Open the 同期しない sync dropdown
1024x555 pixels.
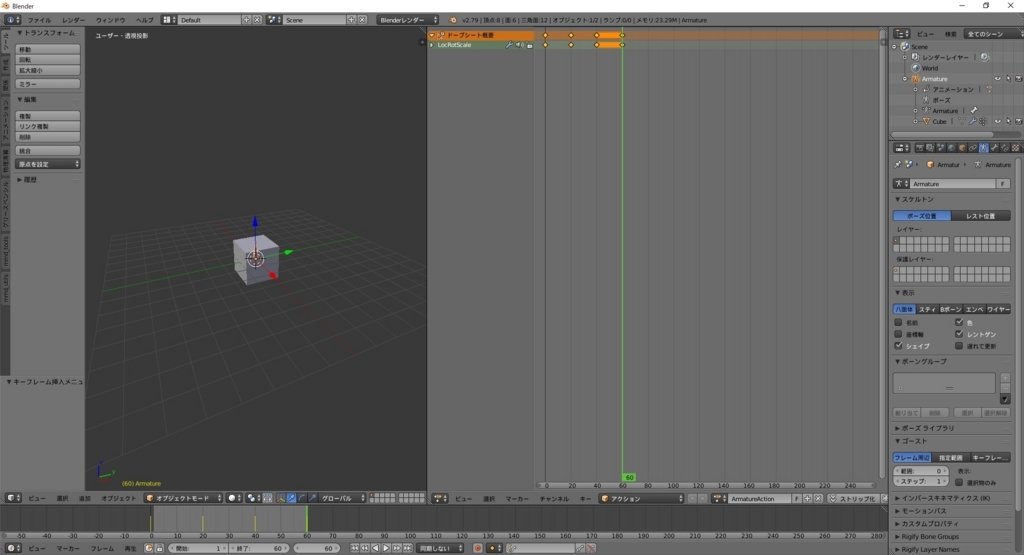(440, 548)
